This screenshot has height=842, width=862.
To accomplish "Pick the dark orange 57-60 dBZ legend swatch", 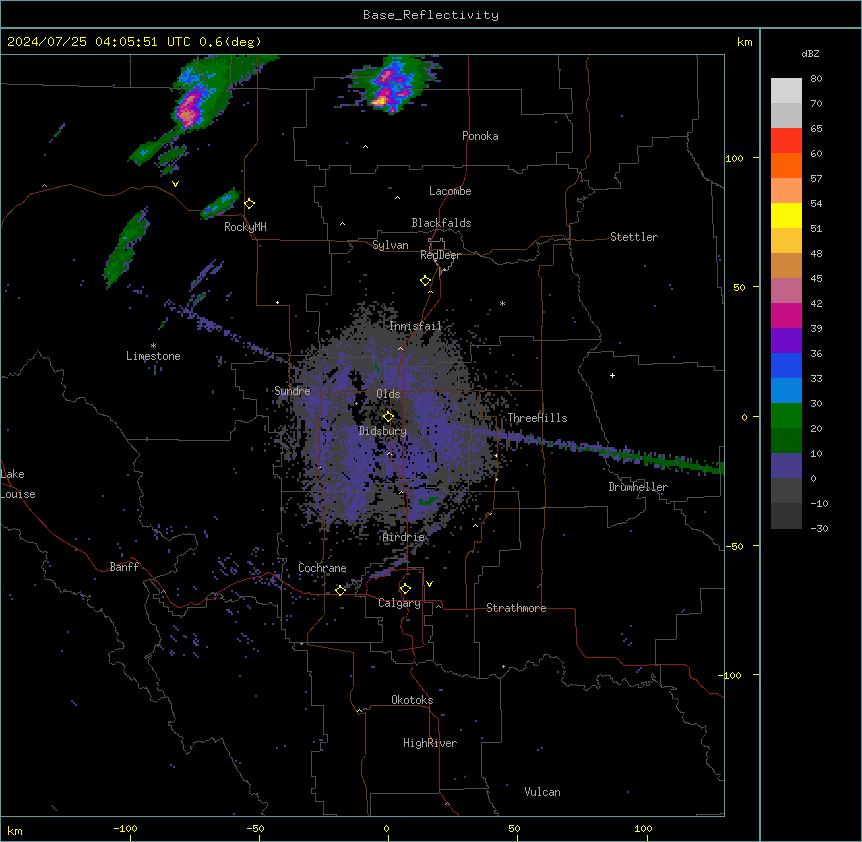I will point(786,165).
